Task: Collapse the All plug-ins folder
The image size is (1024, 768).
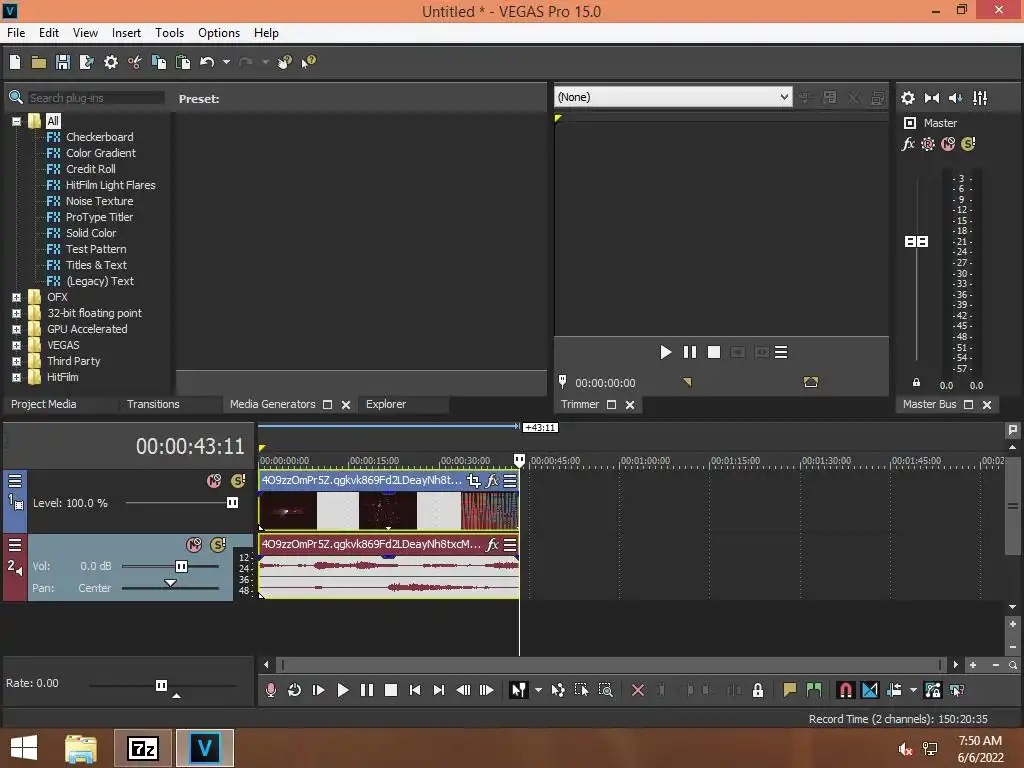Action: click(x=16, y=121)
